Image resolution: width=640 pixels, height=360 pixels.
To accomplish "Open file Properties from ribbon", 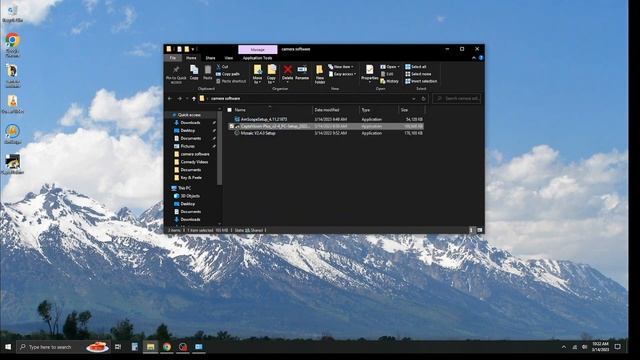I will [x=369, y=73].
